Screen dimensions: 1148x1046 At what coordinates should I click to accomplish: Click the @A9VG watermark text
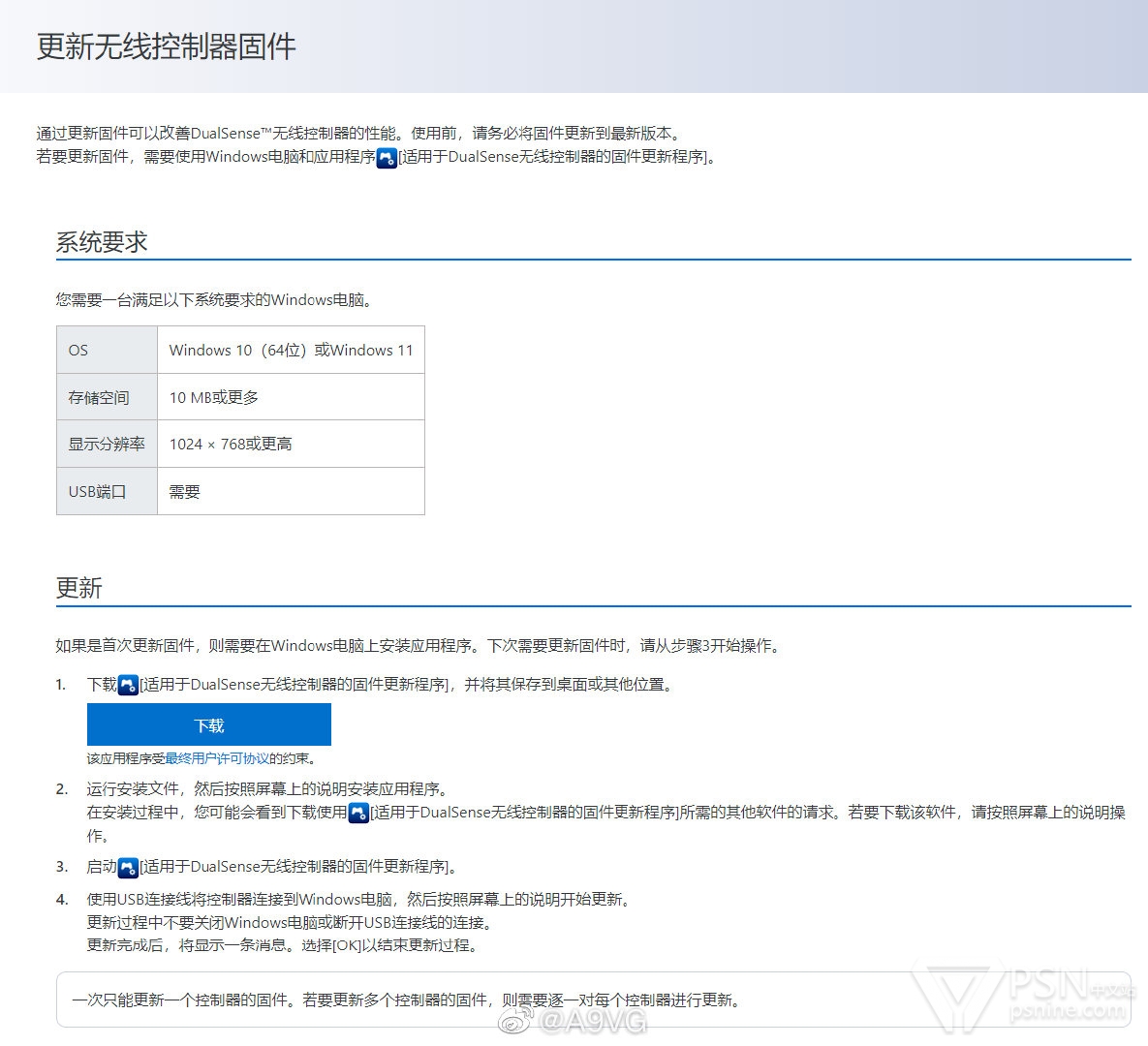[x=593, y=1021]
